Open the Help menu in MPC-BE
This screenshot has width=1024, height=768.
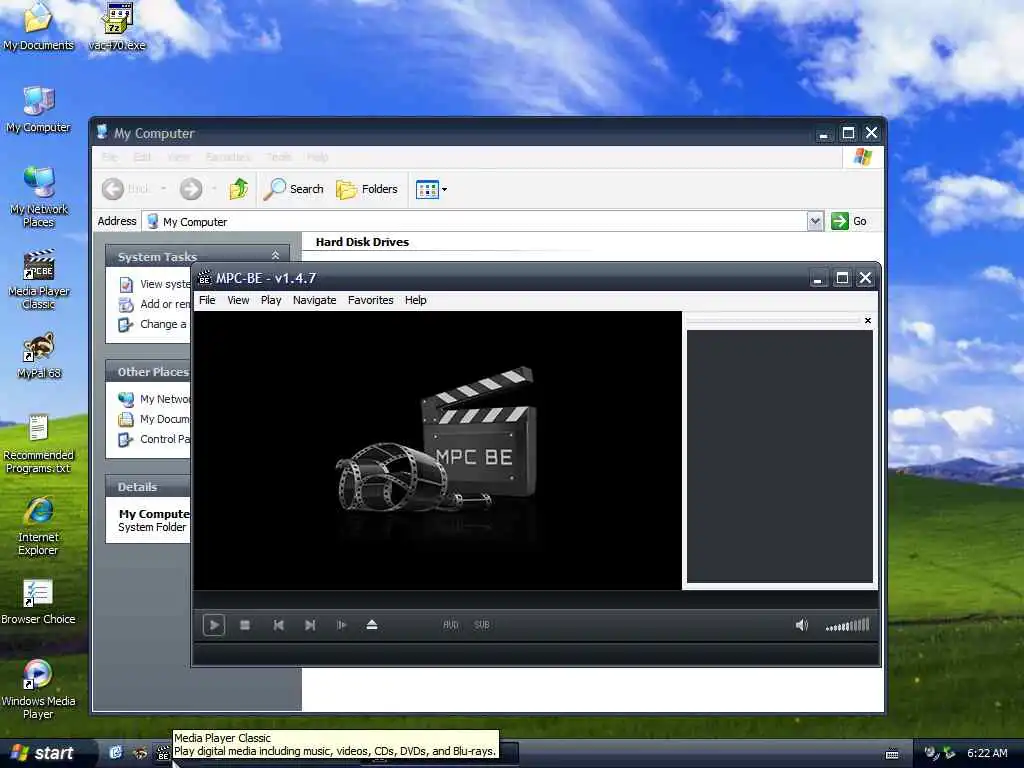click(415, 300)
